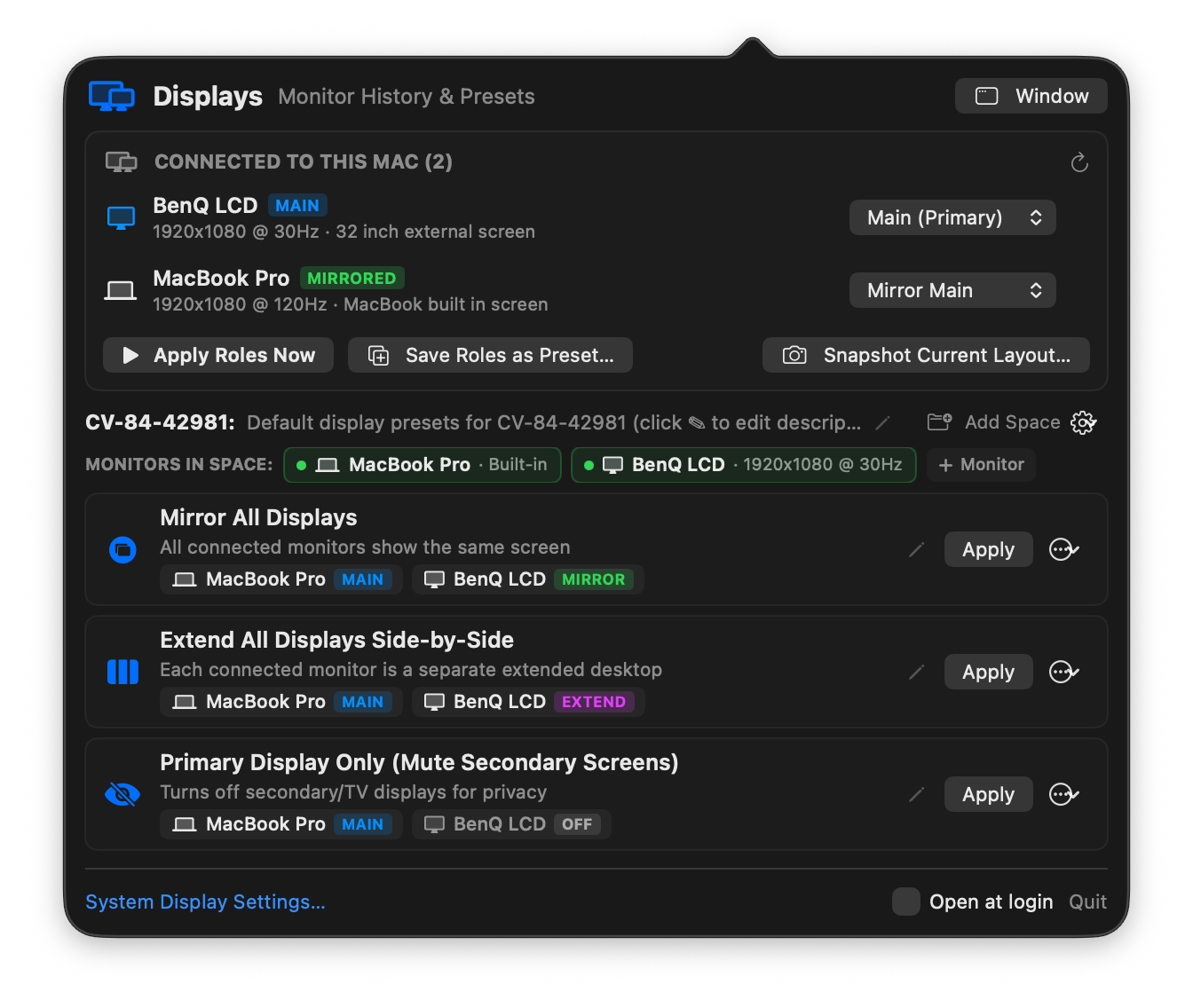The image size is (1193, 1008).
Task: Add a monitor with + Monitor button
Action: tap(981, 465)
